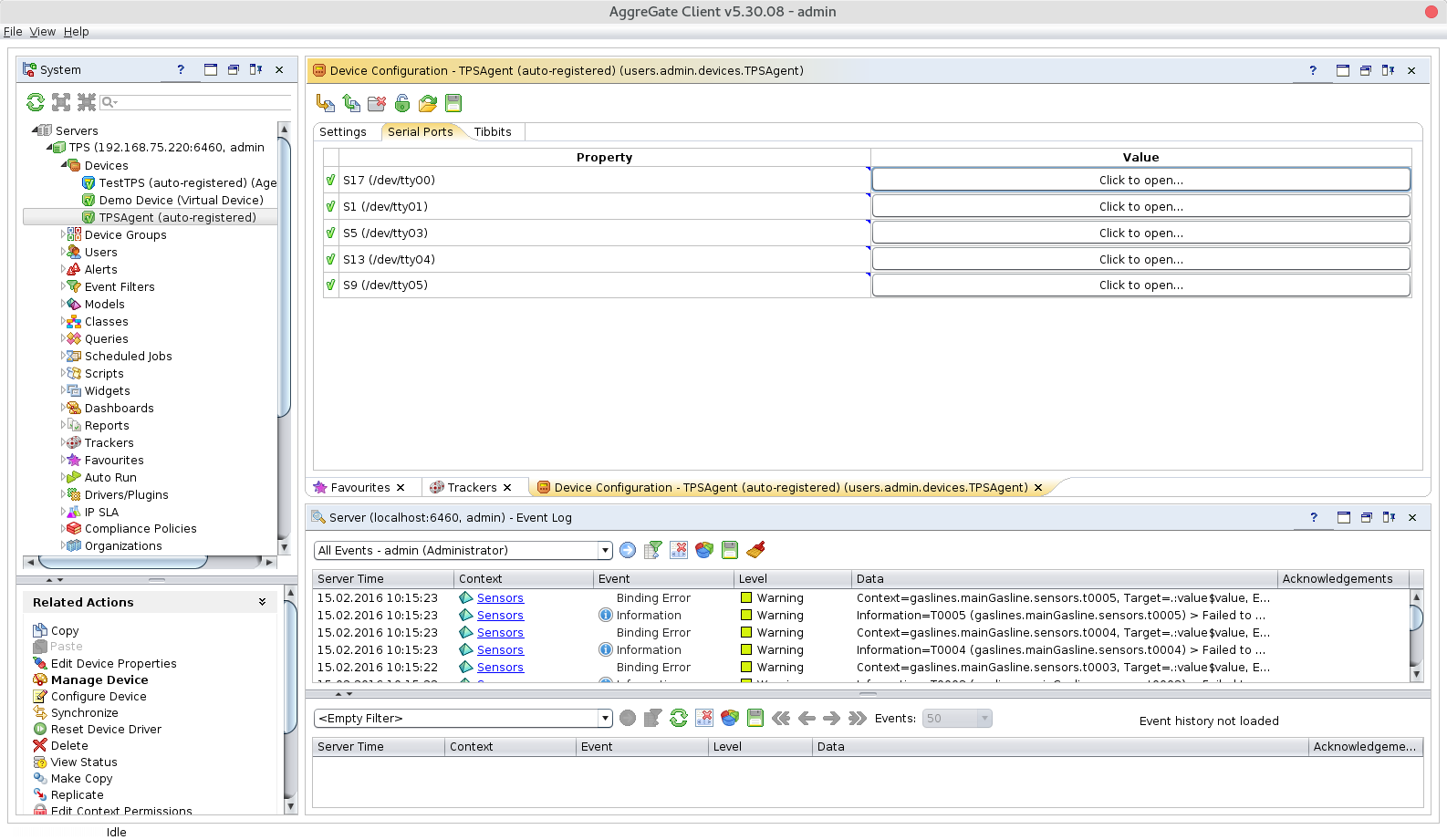Go to first page of event history
This screenshot has width=1447, height=840.
[781, 718]
